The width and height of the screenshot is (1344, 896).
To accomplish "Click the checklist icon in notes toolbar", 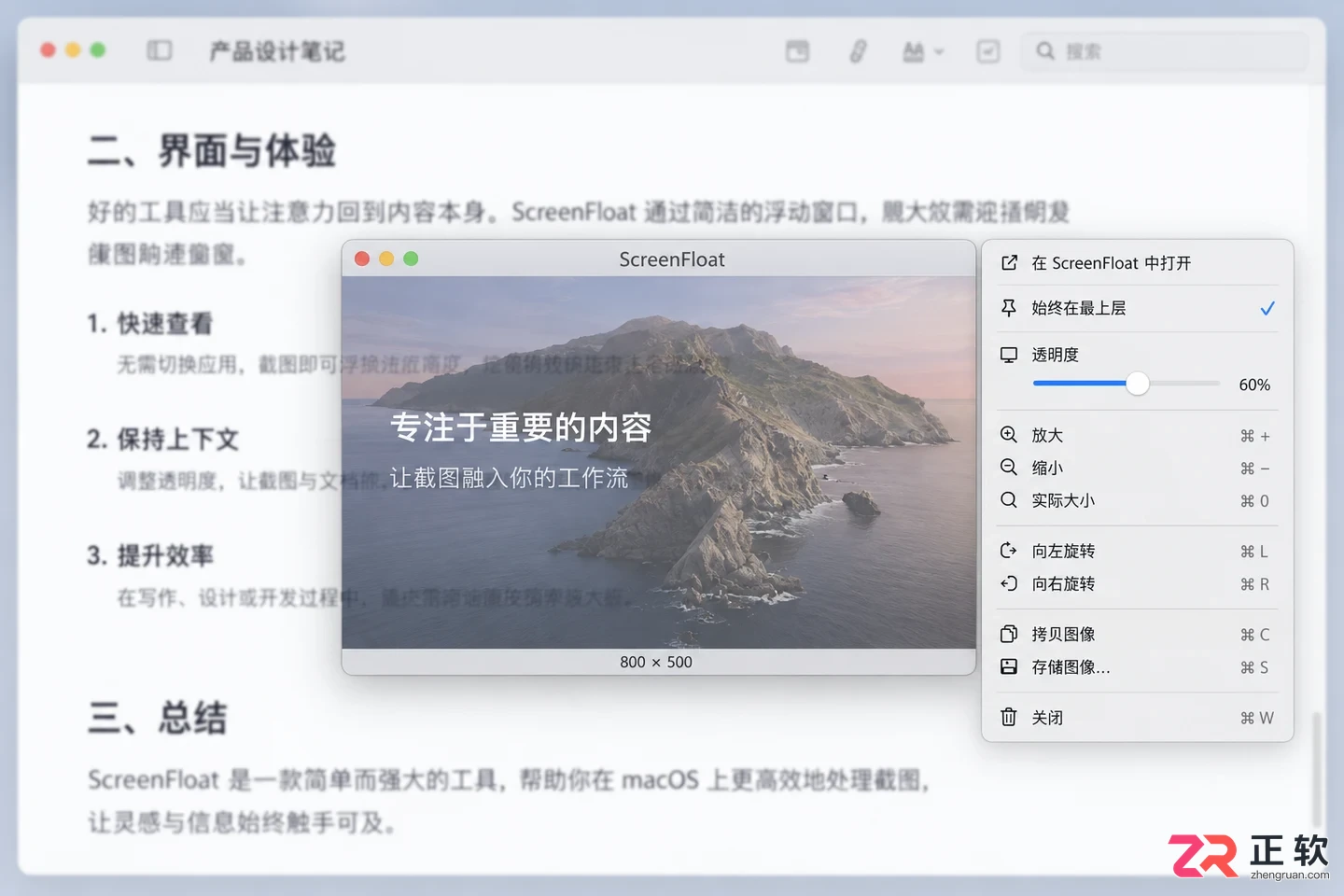I will [987, 51].
